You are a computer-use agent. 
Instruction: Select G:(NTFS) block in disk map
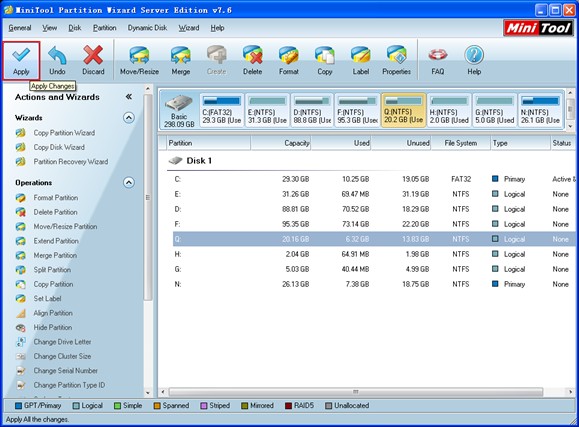(495, 110)
